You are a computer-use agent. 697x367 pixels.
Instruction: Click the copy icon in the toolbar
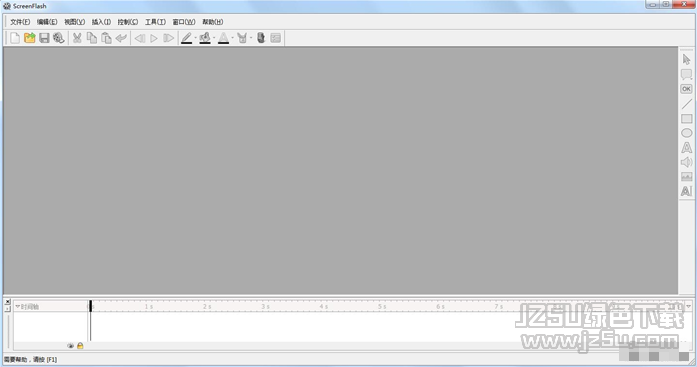[x=92, y=38]
